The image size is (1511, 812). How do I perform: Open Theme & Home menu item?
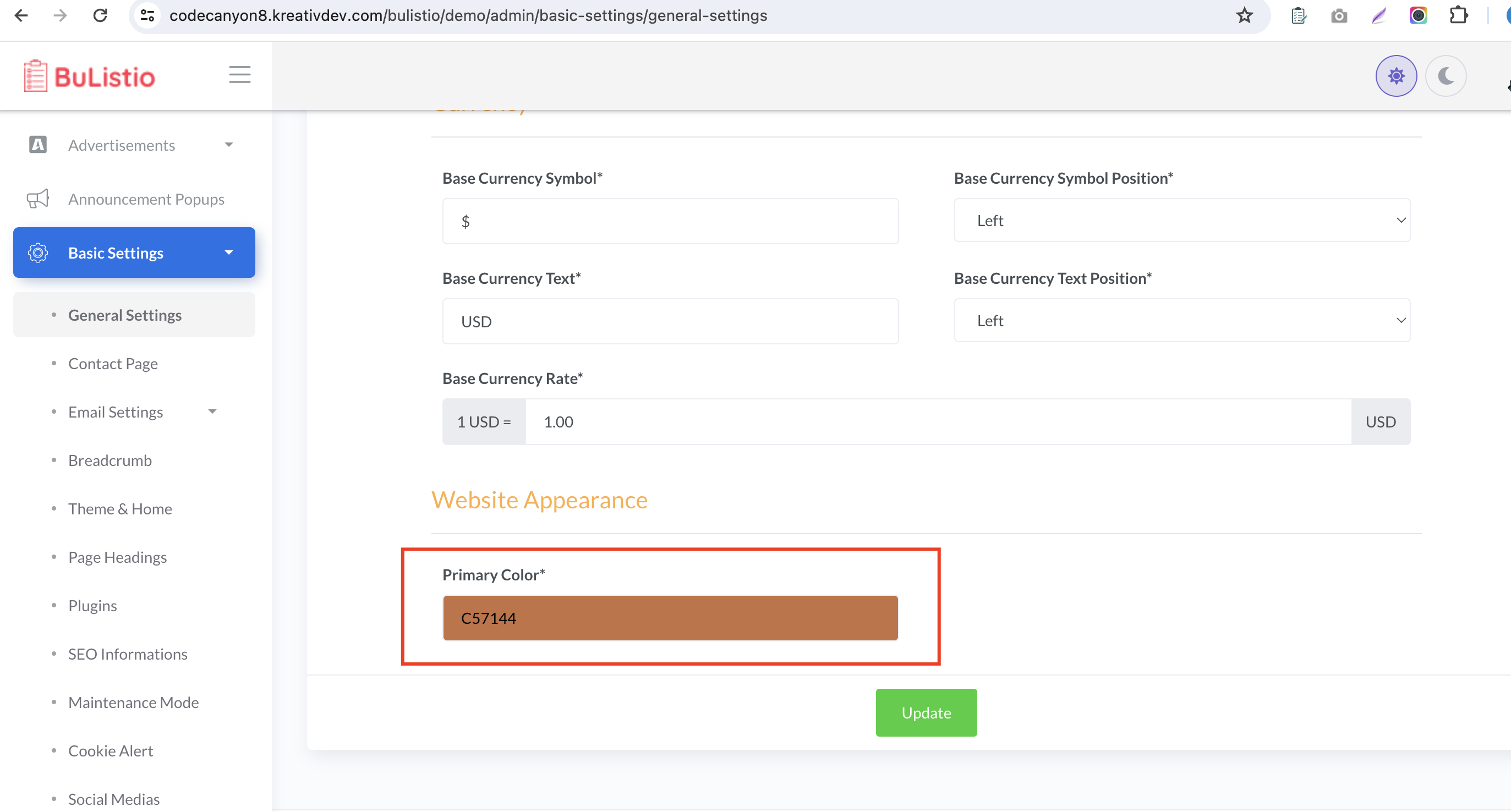pyautogui.click(x=121, y=508)
